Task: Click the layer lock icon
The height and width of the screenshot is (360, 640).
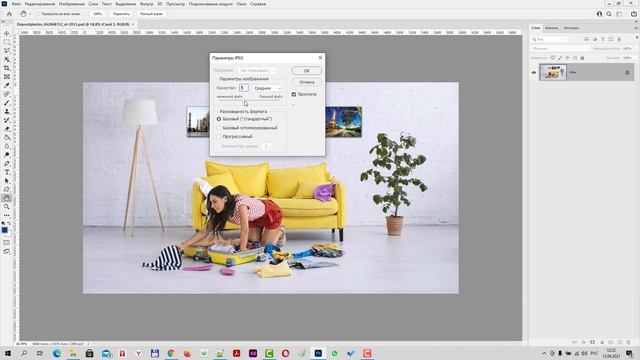Action: [x=627, y=73]
